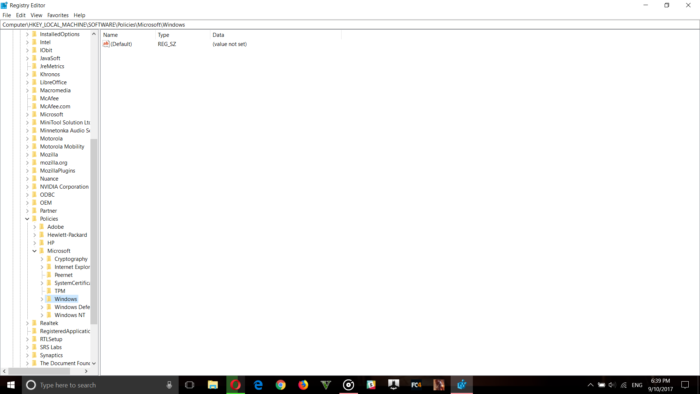
Task: Expand the Mozilla key
Action: [27, 154]
